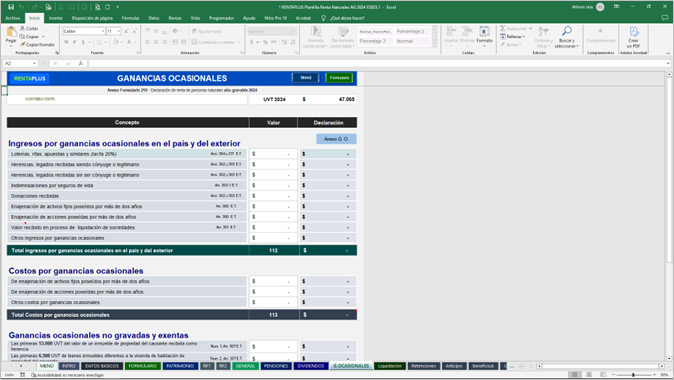Image resolution: width=674 pixels, height=380 pixels.
Task: Open Formato condicional menu
Action: 316,37
